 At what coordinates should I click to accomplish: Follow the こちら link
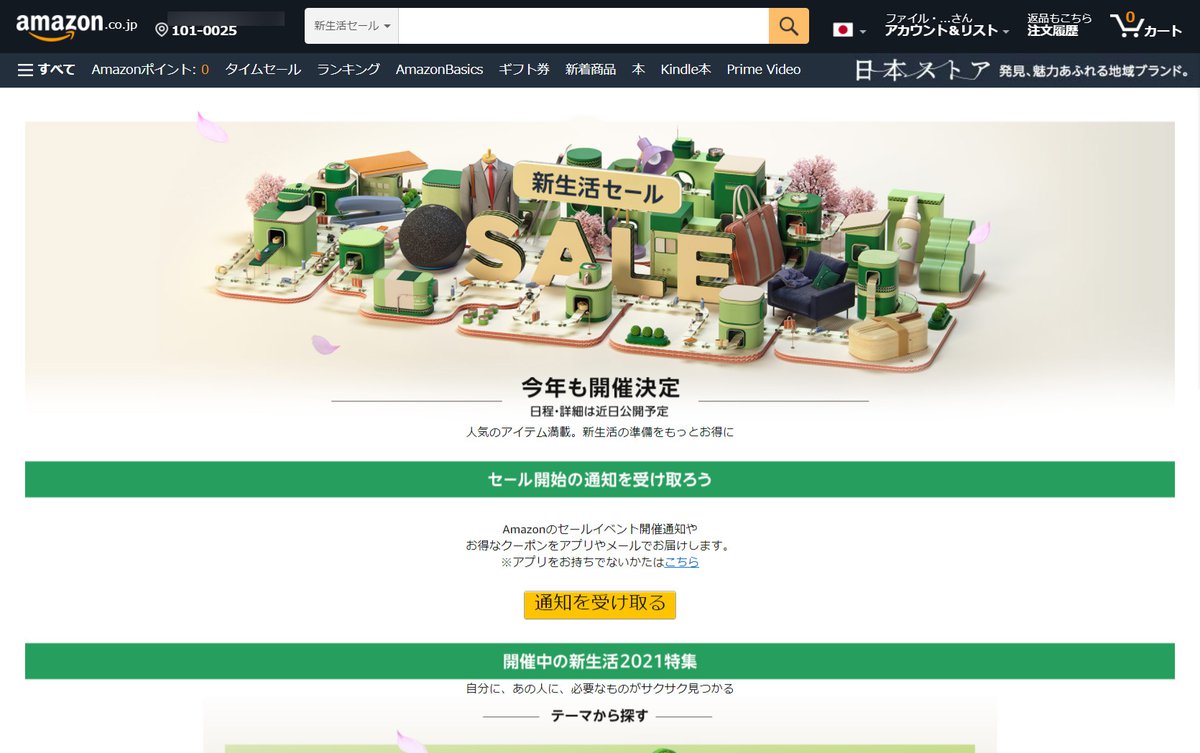point(681,562)
